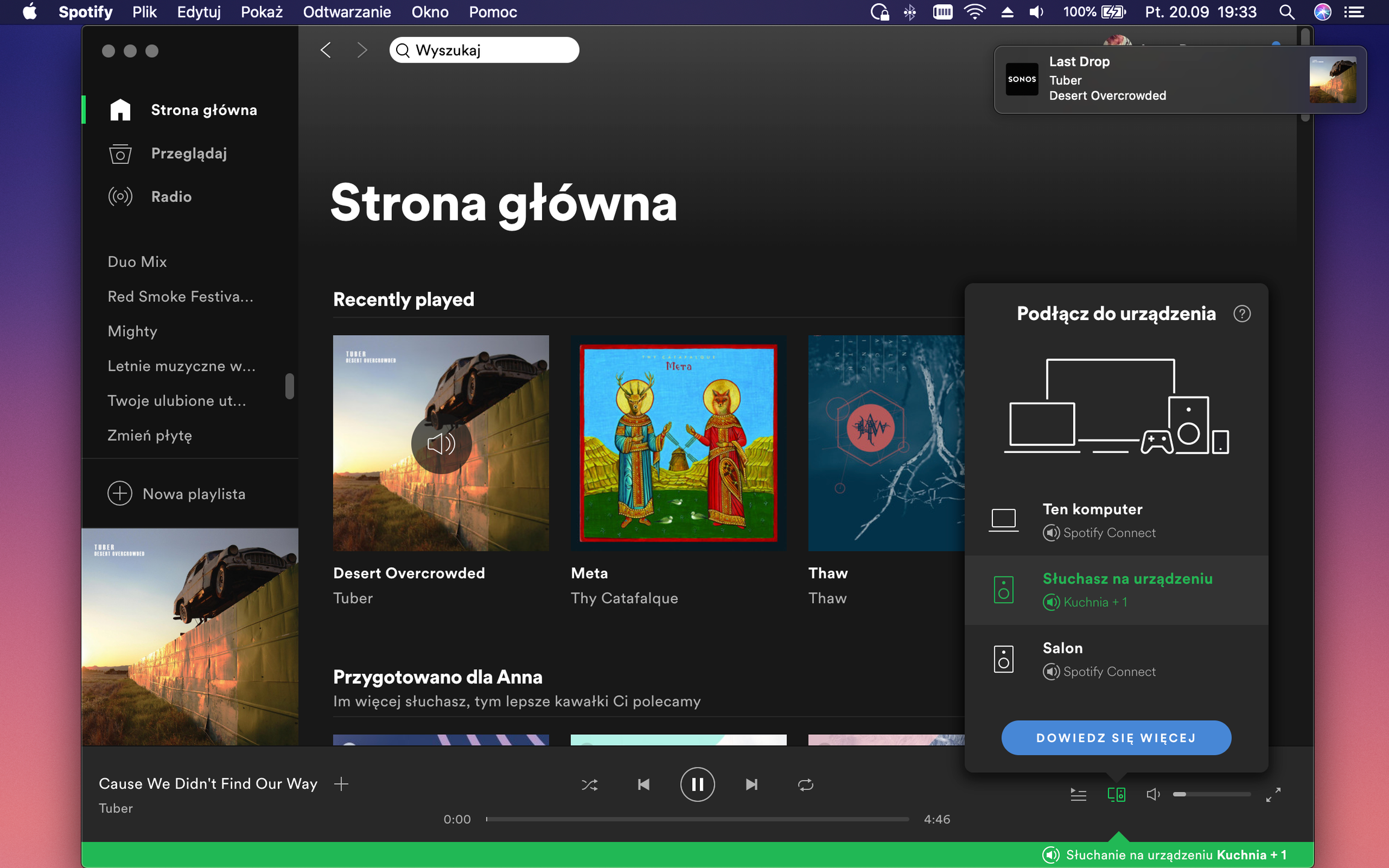Open the Wi-Fi menu bar icon

(x=975, y=12)
